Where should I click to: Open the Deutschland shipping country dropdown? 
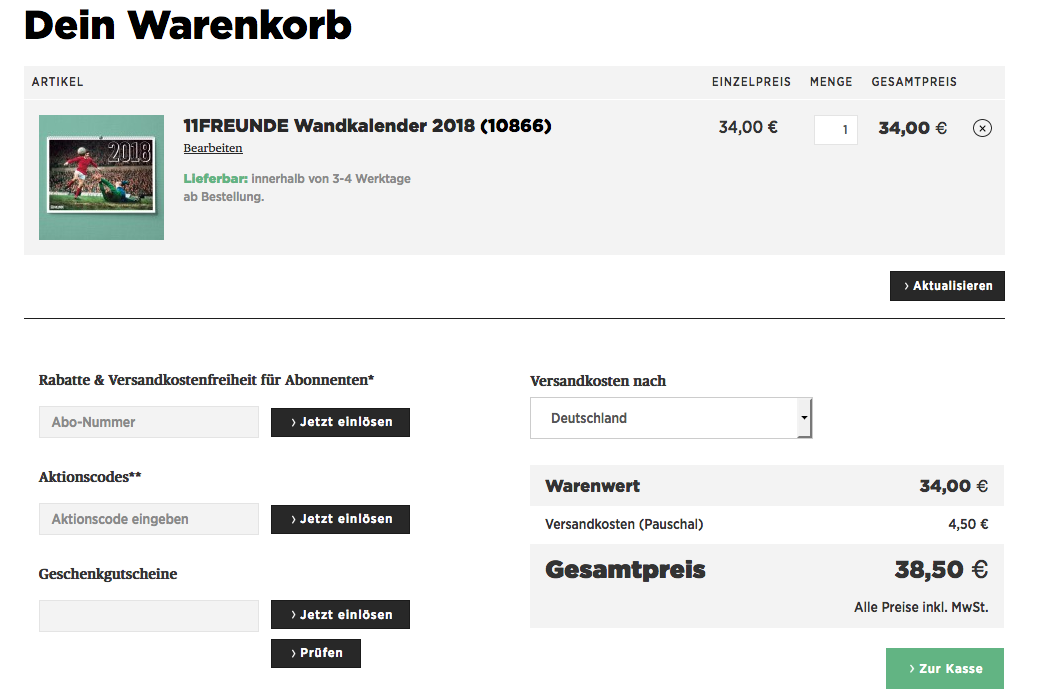tap(663, 418)
